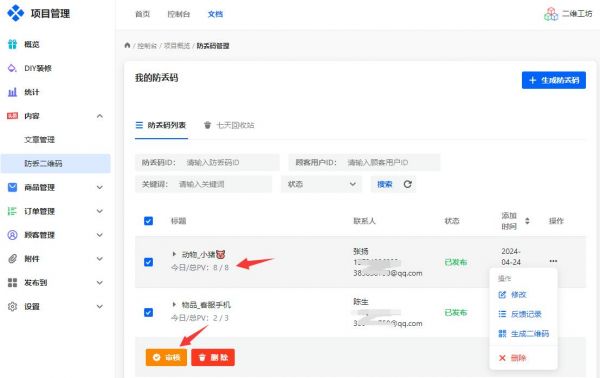
Task: Expand the 动物_小猪 row triangle
Action: [x=174, y=254]
